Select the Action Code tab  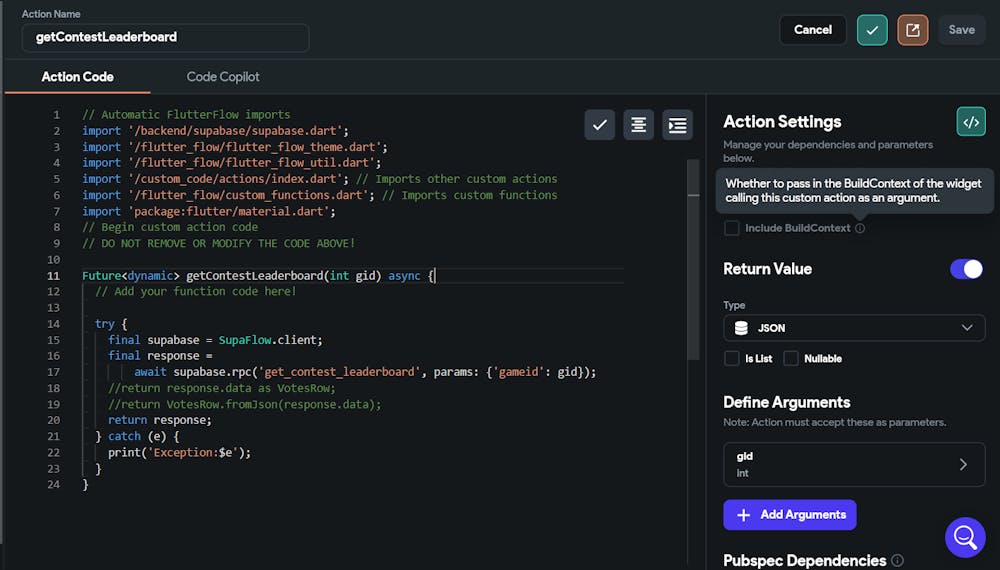point(78,77)
